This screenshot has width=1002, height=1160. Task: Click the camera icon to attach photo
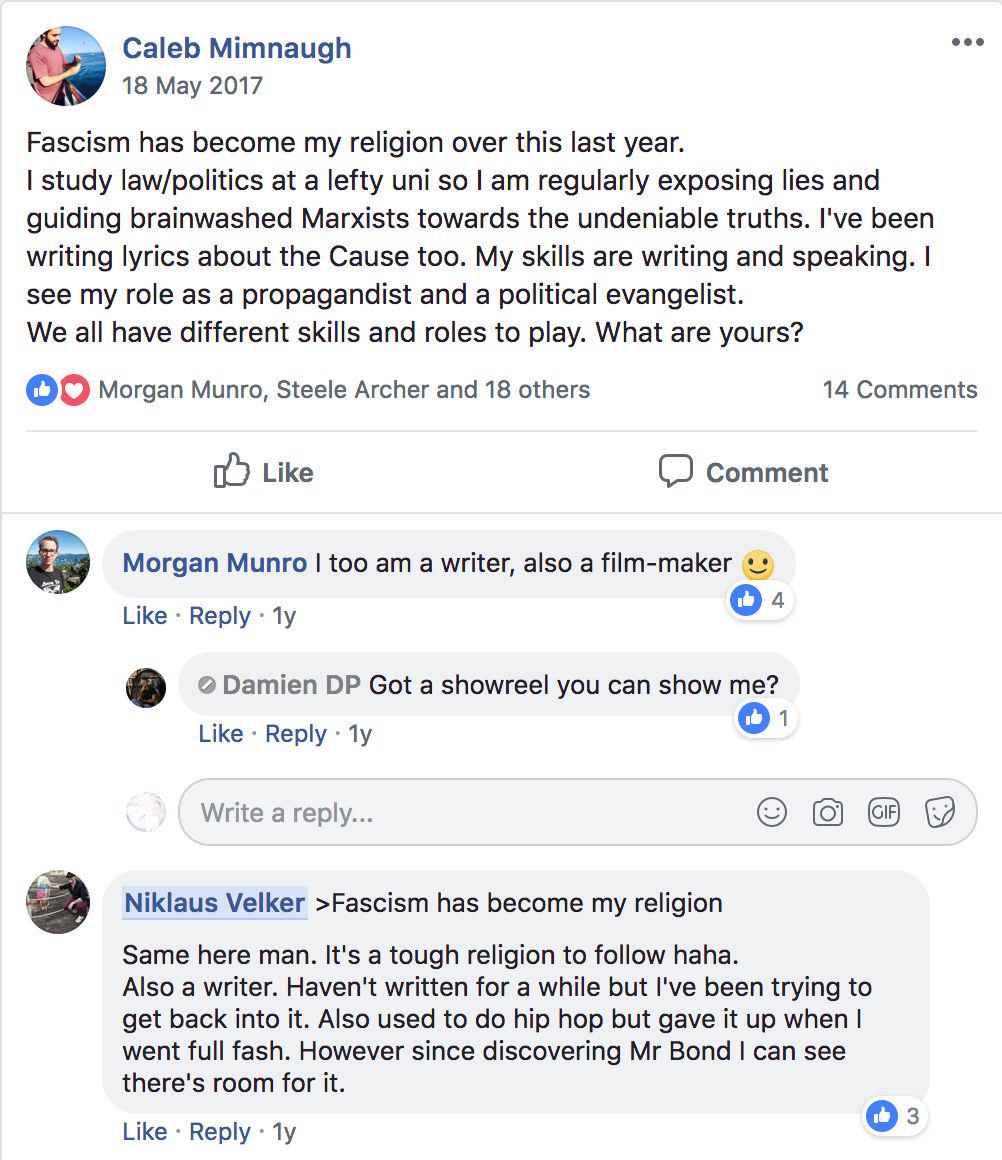coord(828,813)
